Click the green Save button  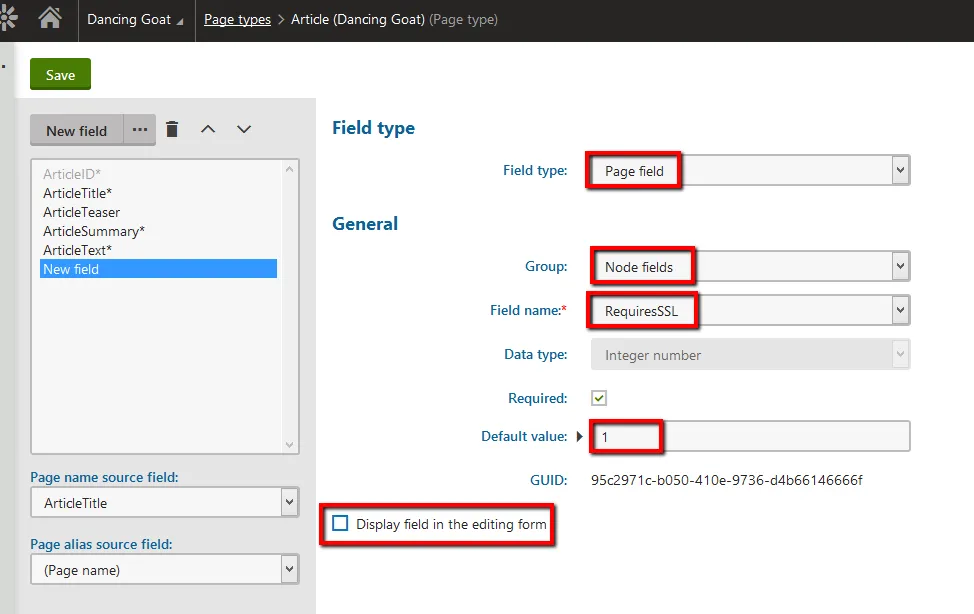60,75
